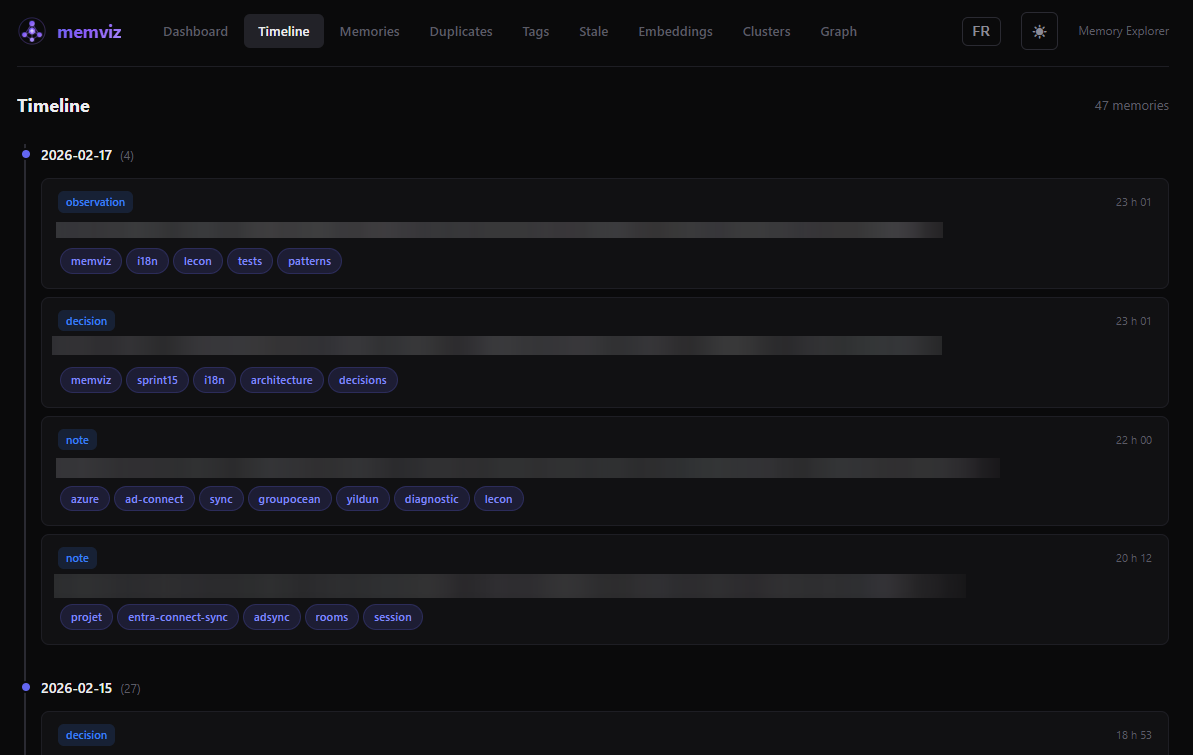Click the Memory Explorer label

click(x=1124, y=31)
